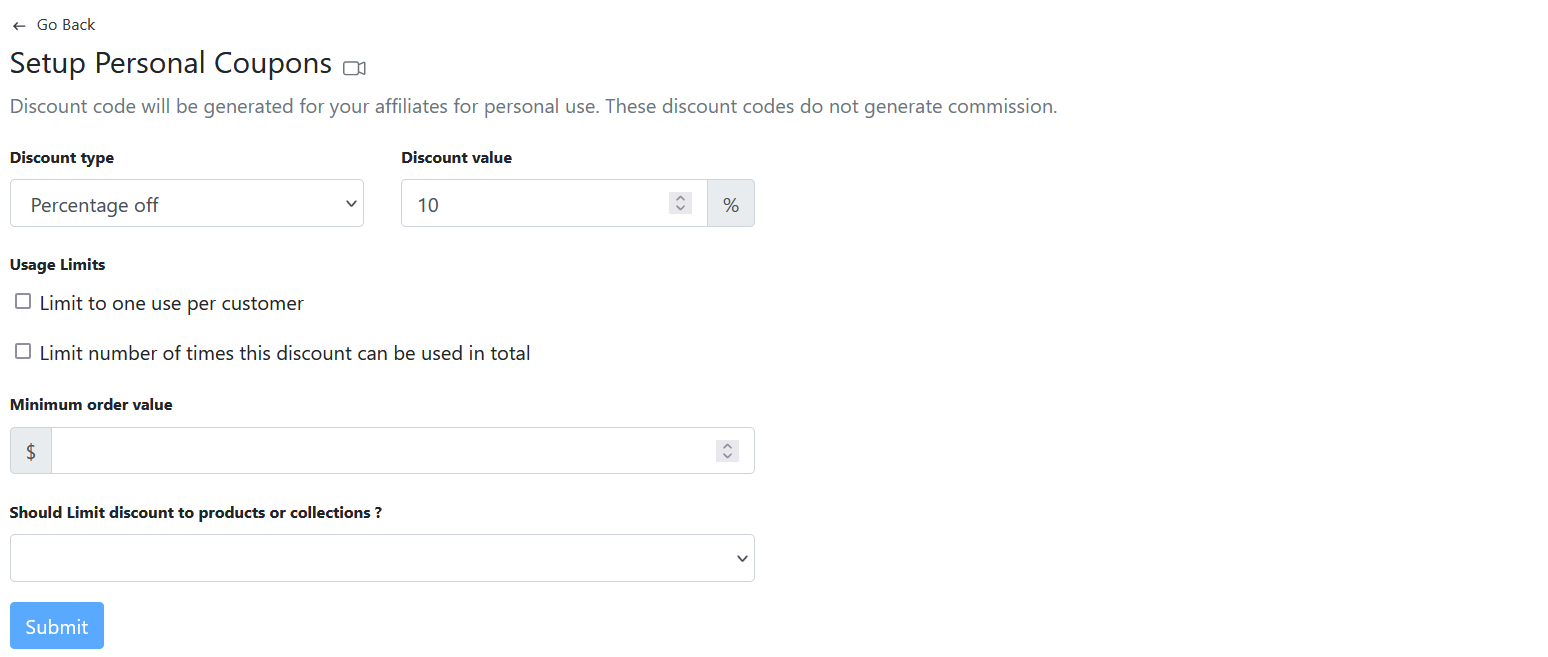Increase Discount value with up arrow
The image size is (1548, 657).
pyautogui.click(x=681, y=198)
